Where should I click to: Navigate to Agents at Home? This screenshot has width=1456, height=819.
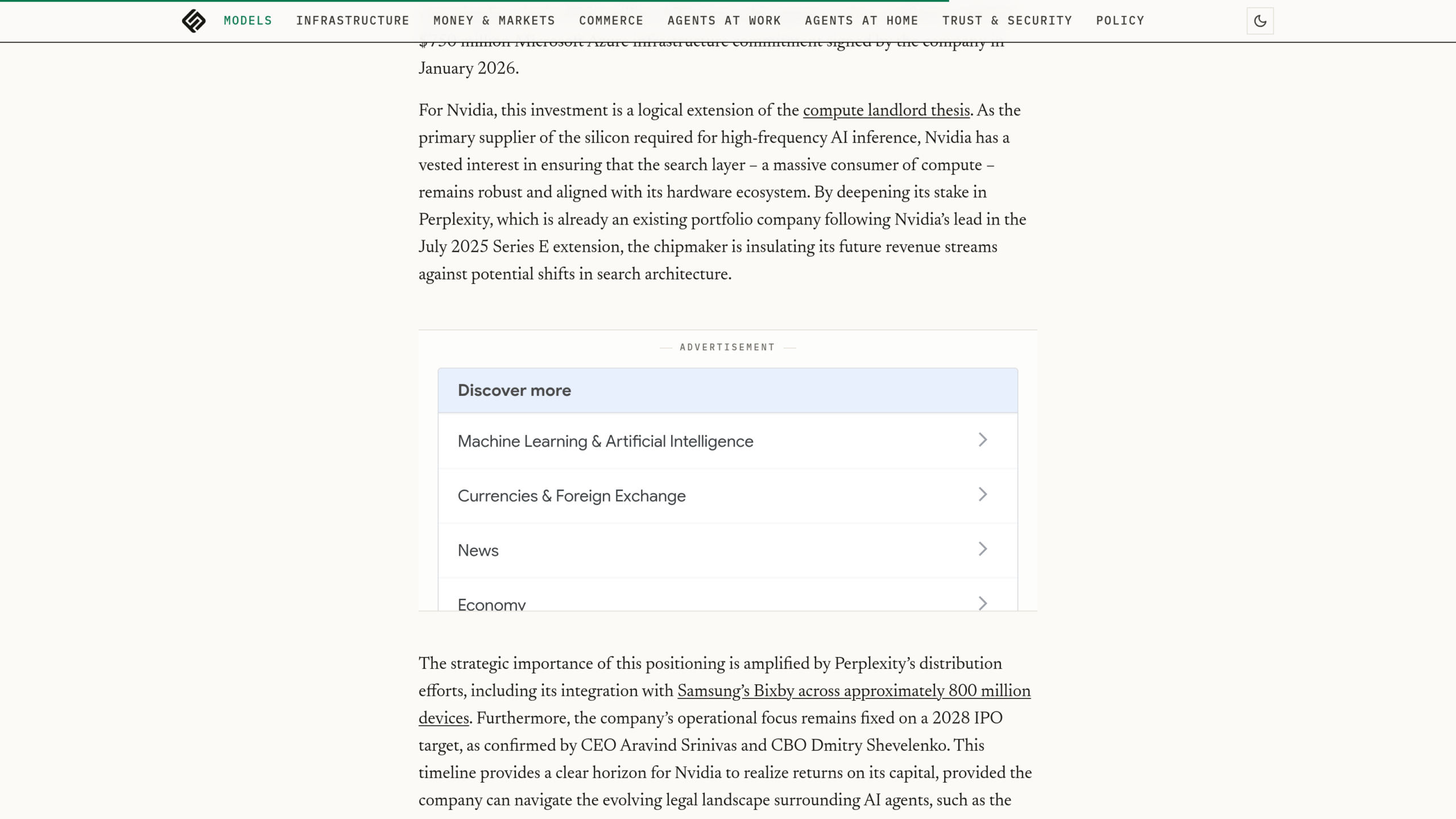(x=862, y=21)
